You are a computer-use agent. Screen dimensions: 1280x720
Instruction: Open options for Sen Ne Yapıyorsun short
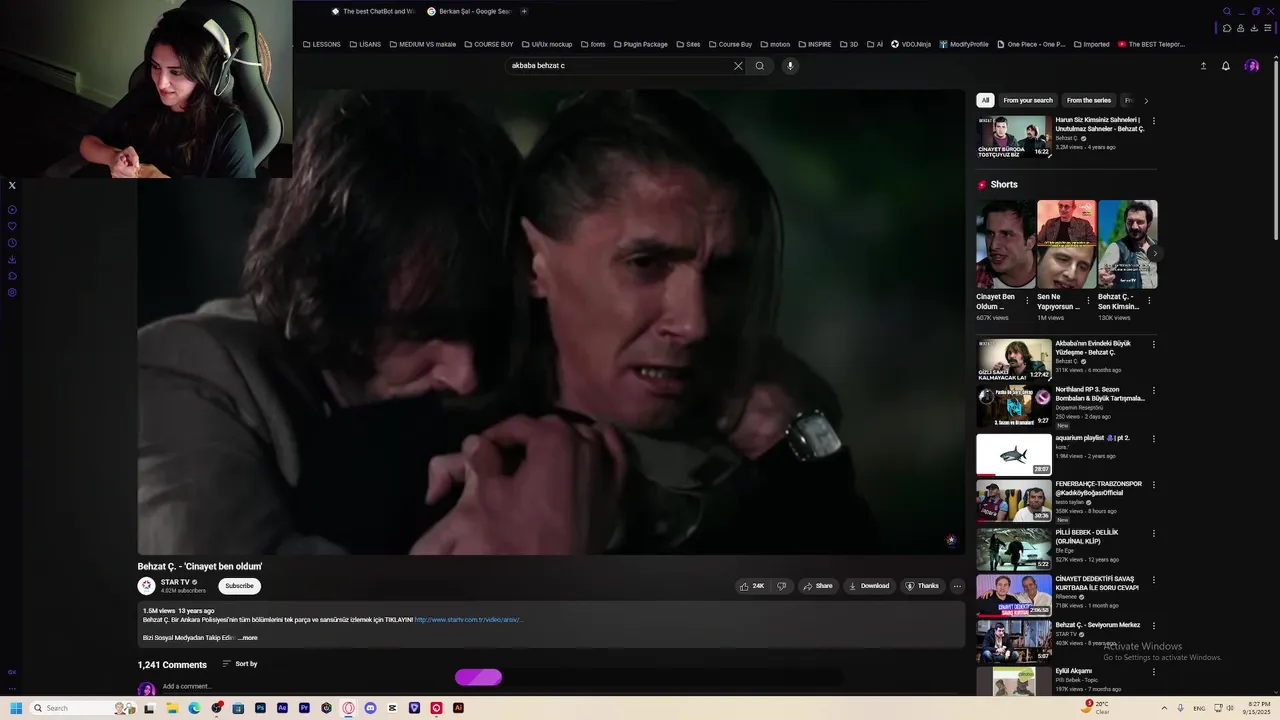pos(1088,299)
